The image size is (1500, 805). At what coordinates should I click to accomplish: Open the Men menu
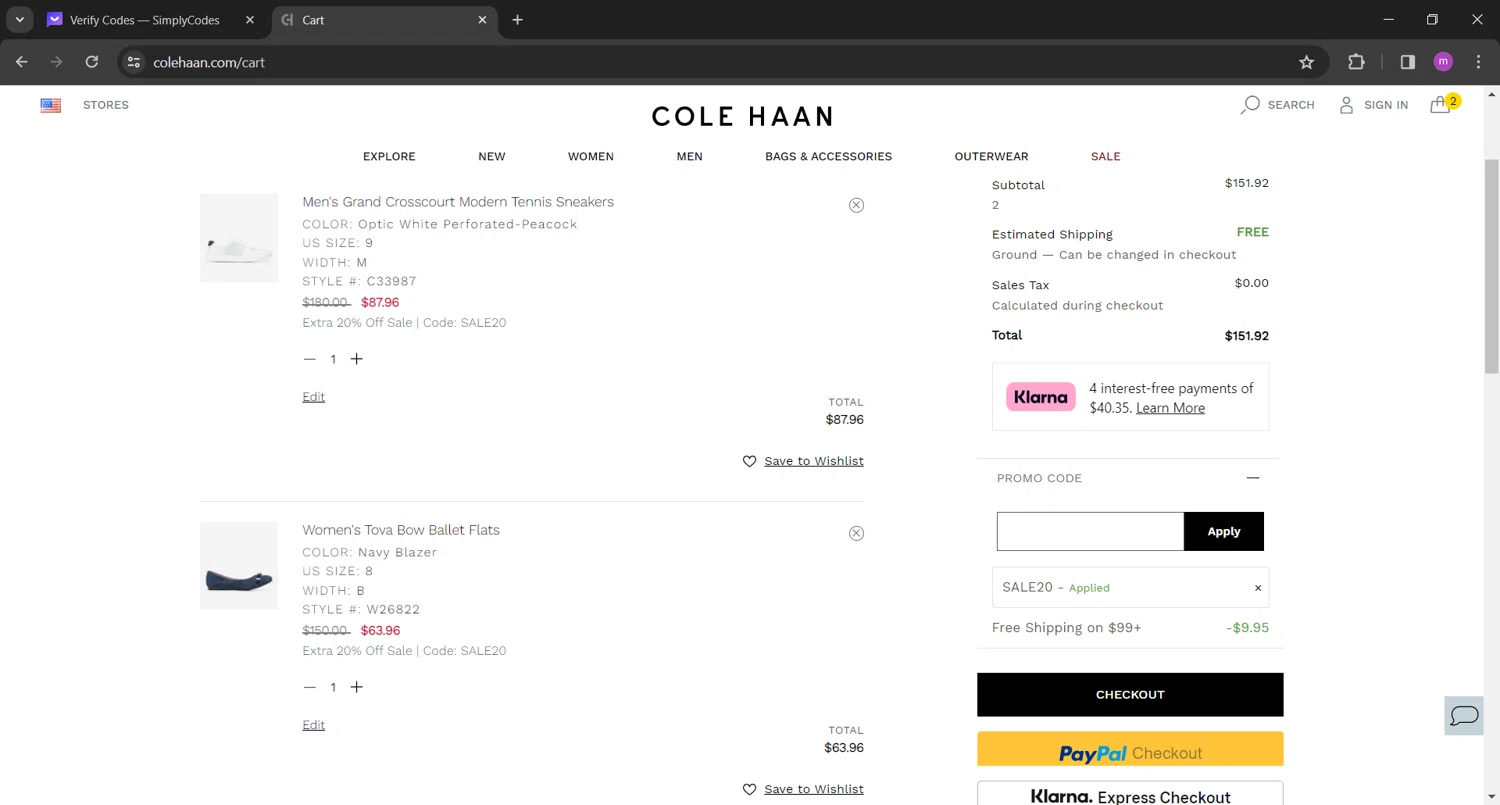pos(690,157)
